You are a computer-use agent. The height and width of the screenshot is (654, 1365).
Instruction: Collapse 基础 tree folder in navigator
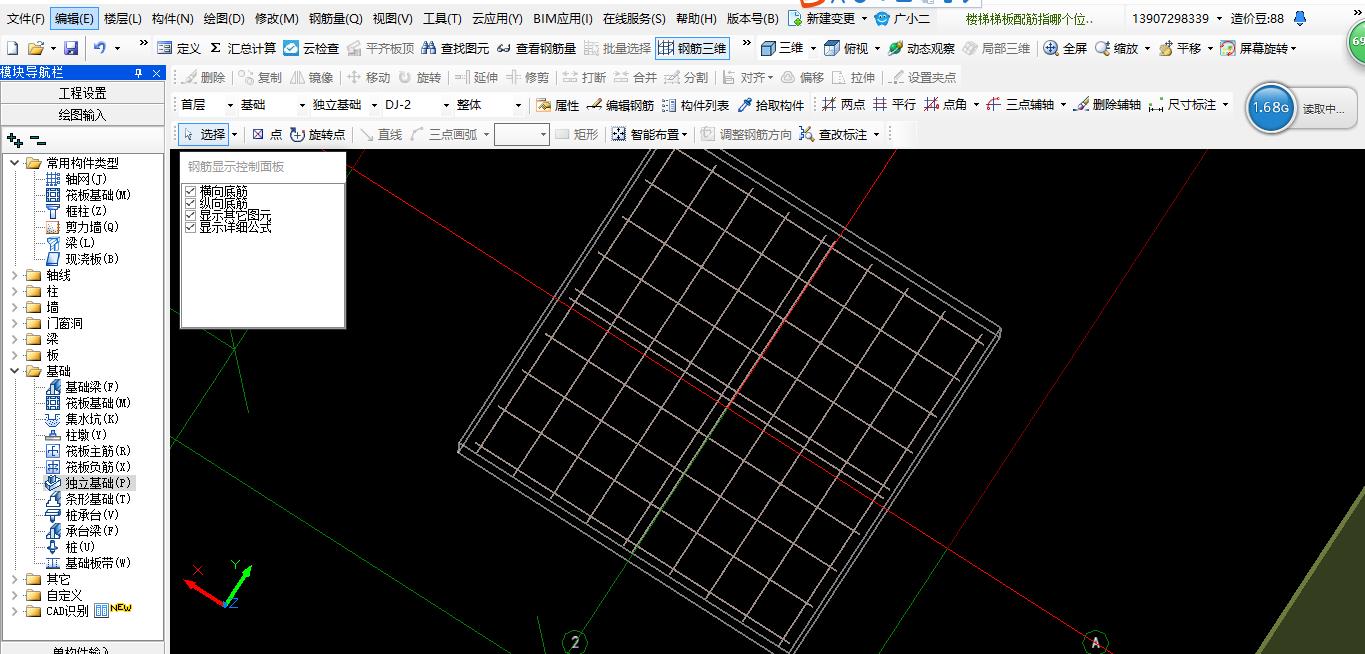[x=14, y=371]
